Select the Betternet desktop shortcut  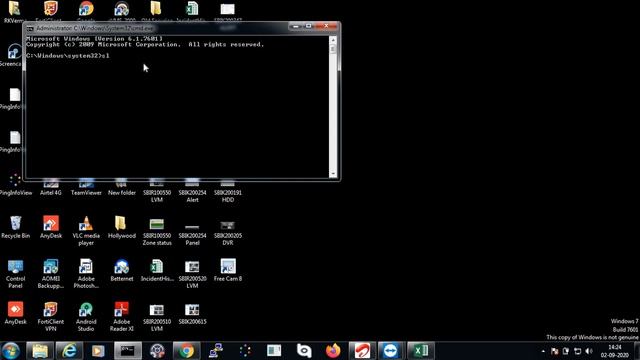(122, 270)
